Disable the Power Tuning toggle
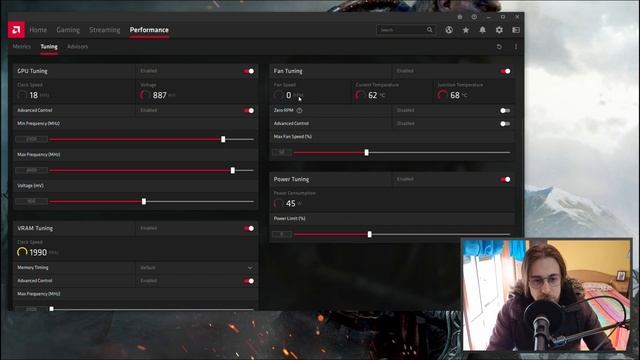Viewport: 640px width, 360px height. (505, 179)
